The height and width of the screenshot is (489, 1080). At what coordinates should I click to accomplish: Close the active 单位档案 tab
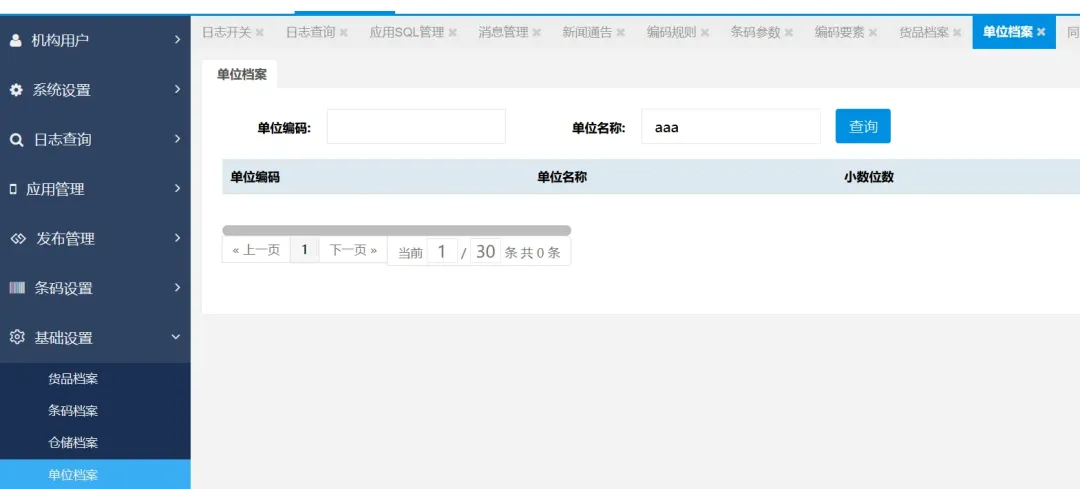point(1041,32)
